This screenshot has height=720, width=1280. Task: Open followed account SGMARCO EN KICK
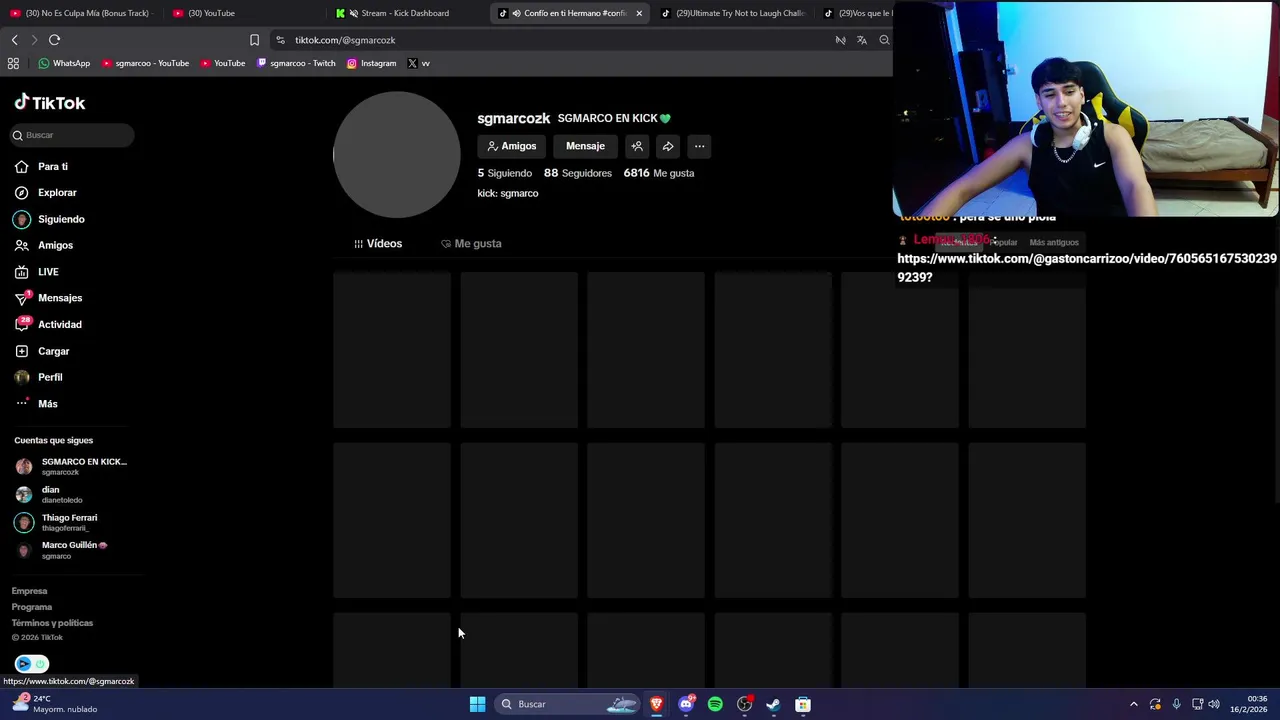coord(72,466)
